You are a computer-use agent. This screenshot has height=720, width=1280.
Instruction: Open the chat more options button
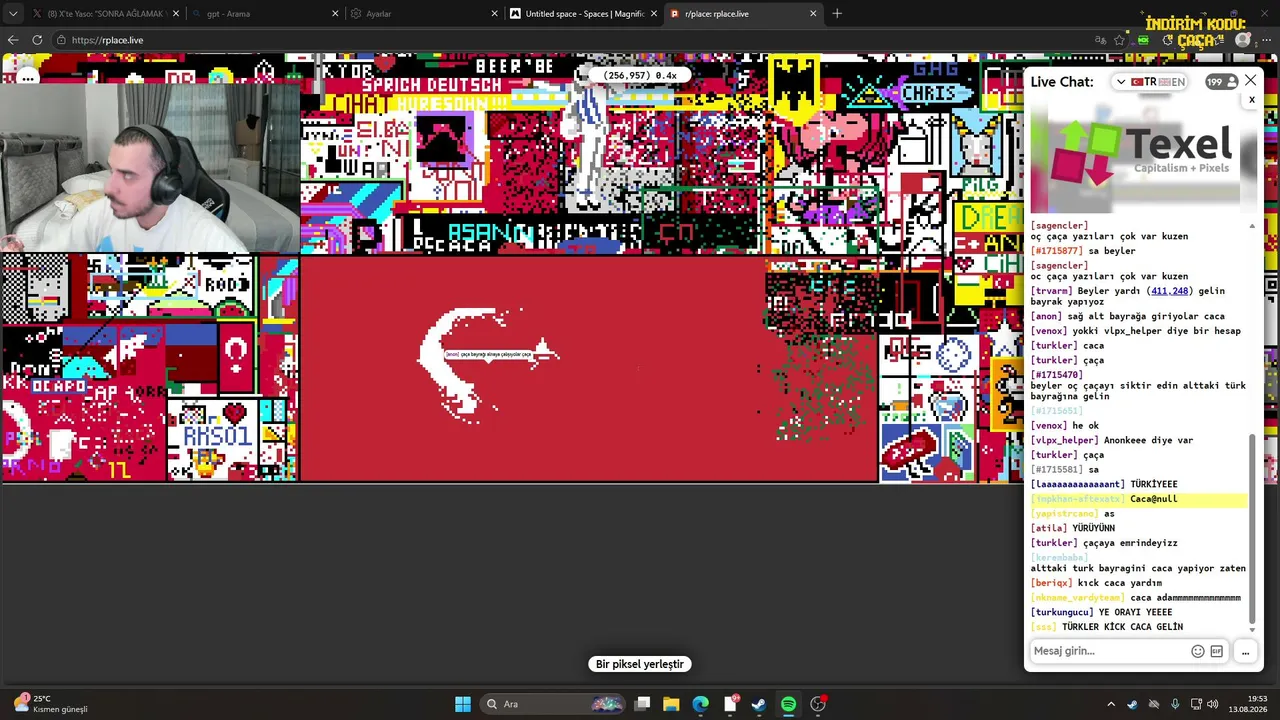pyautogui.click(x=1245, y=651)
